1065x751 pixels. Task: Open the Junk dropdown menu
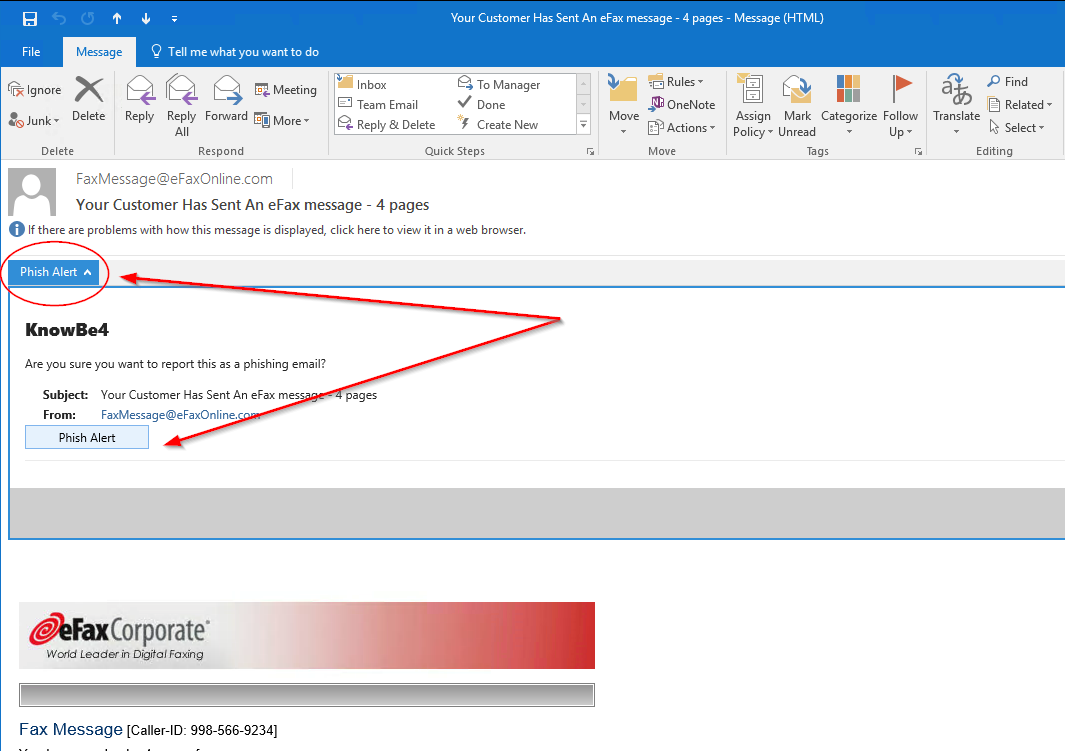tap(35, 120)
